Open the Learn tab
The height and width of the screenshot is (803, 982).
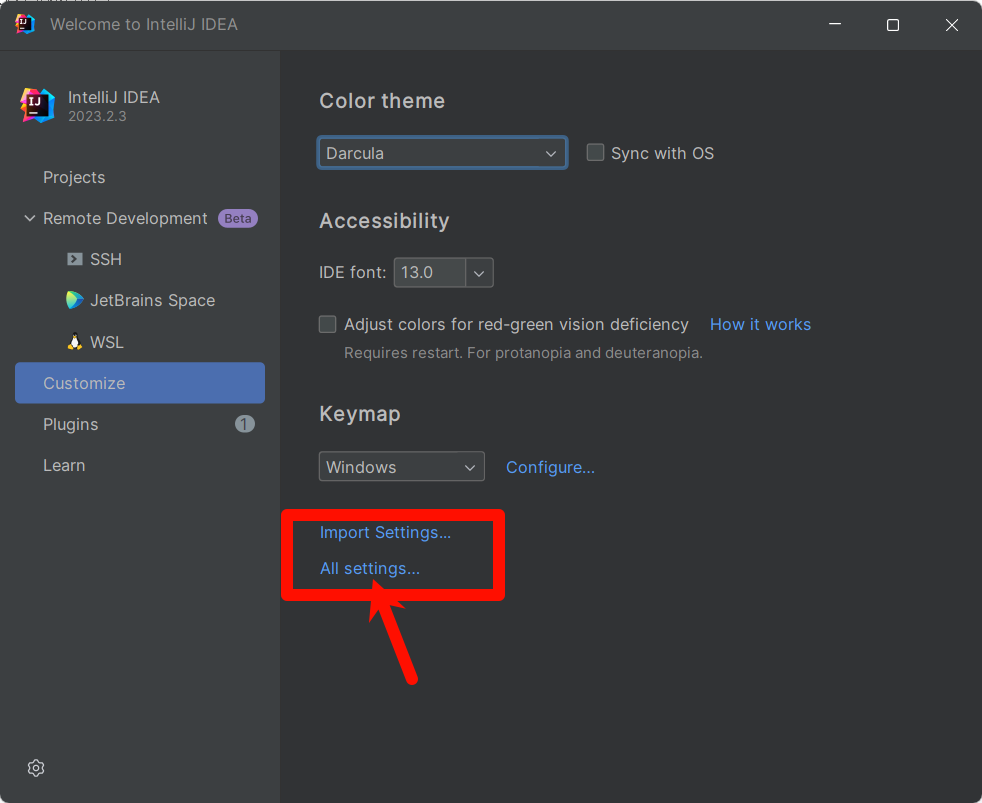(64, 465)
